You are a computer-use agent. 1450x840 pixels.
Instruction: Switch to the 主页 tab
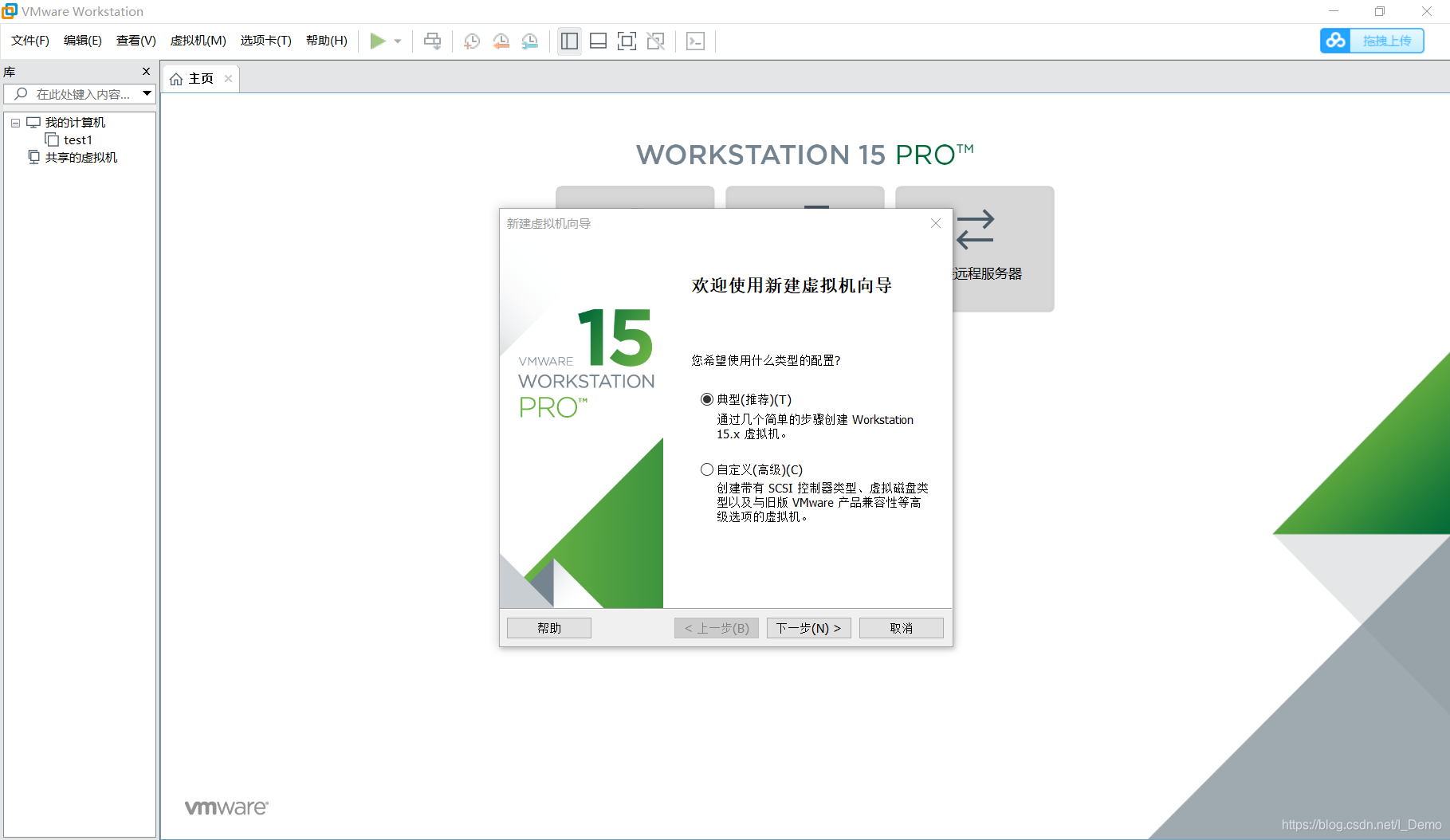point(201,79)
